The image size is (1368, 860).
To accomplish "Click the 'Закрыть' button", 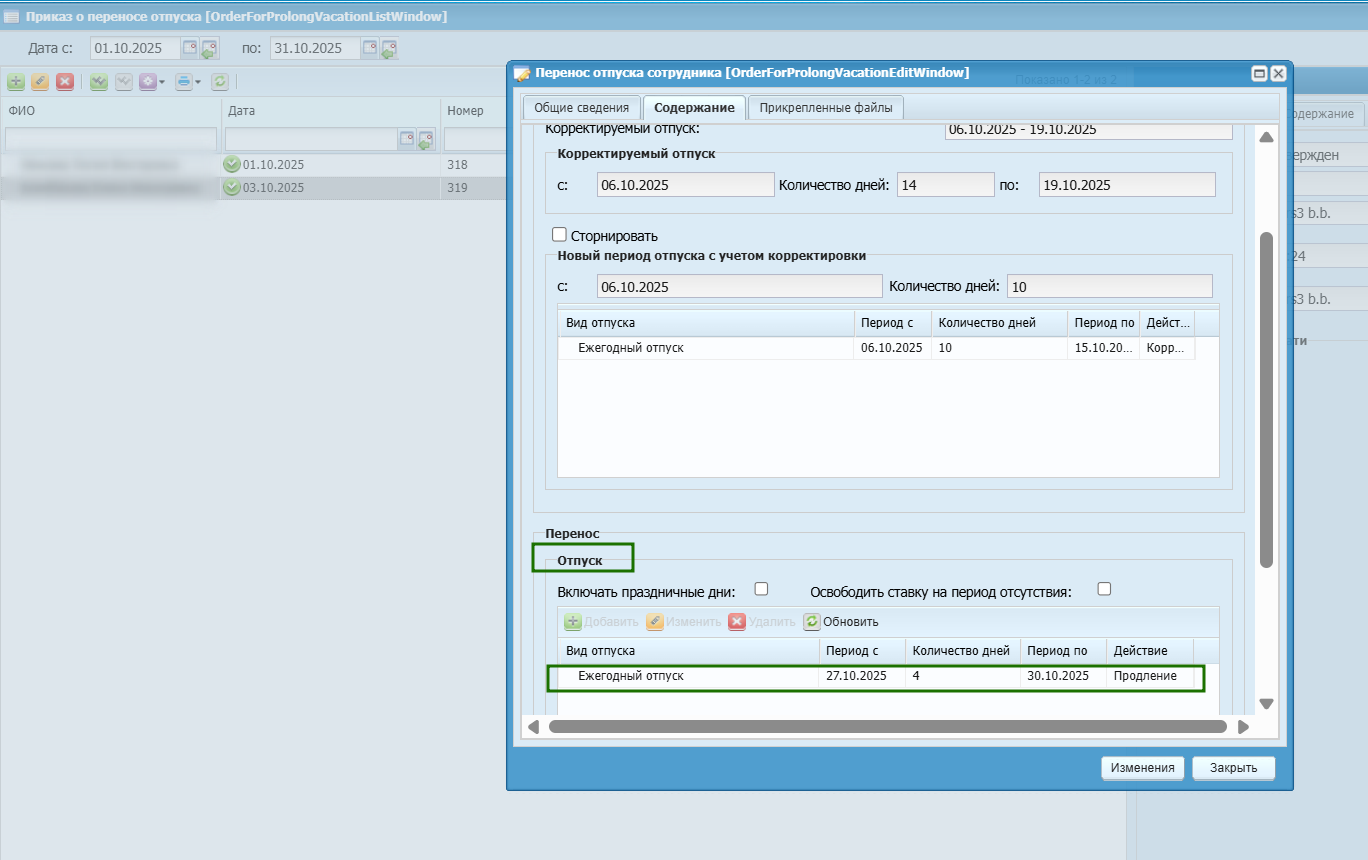I will pos(1234,768).
